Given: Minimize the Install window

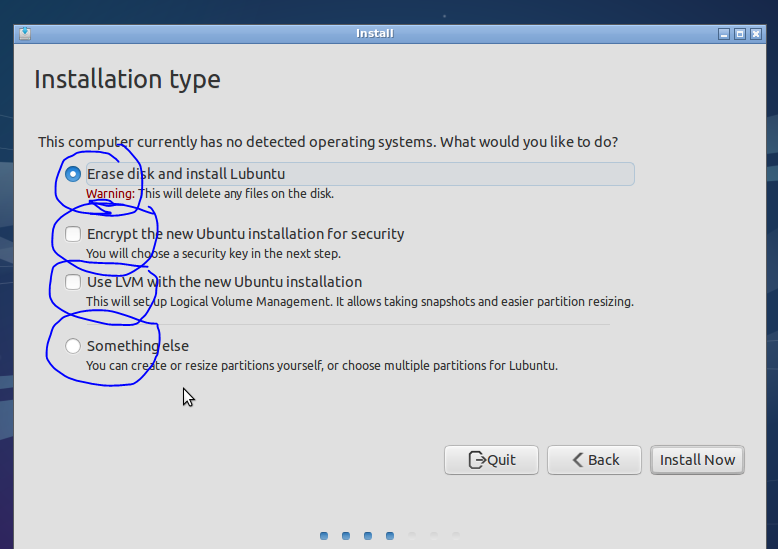Looking at the screenshot, I should tap(724, 34).
